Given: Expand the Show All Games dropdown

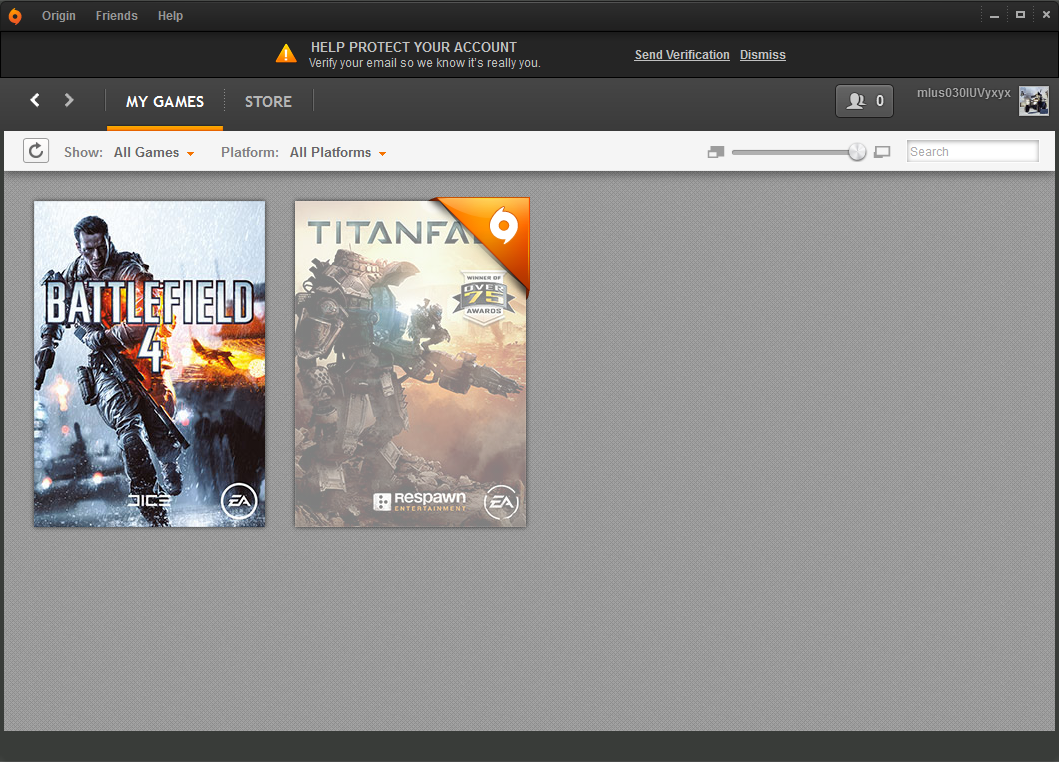Looking at the screenshot, I should click(154, 153).
